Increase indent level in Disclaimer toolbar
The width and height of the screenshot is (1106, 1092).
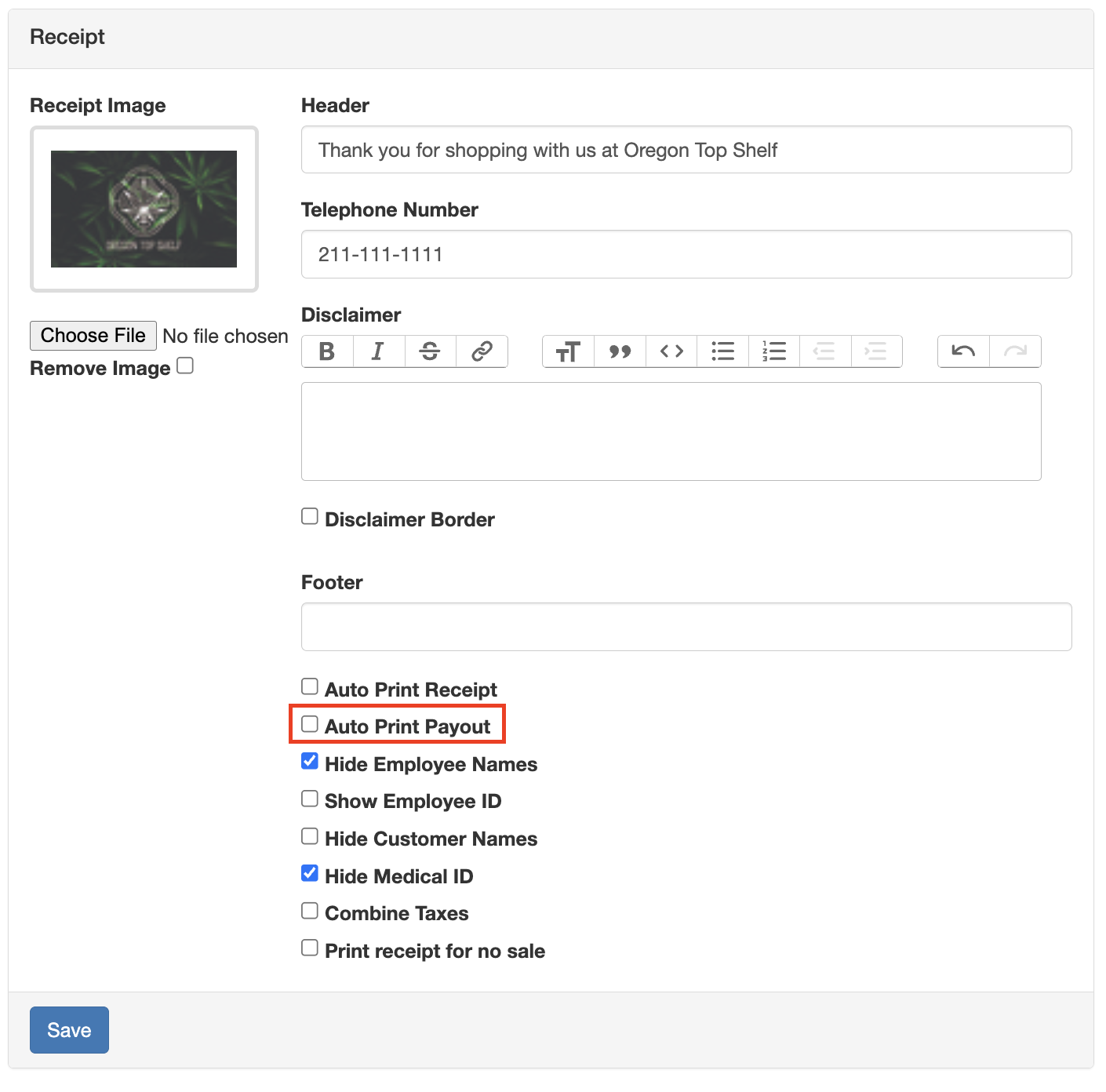click(876, 351)
